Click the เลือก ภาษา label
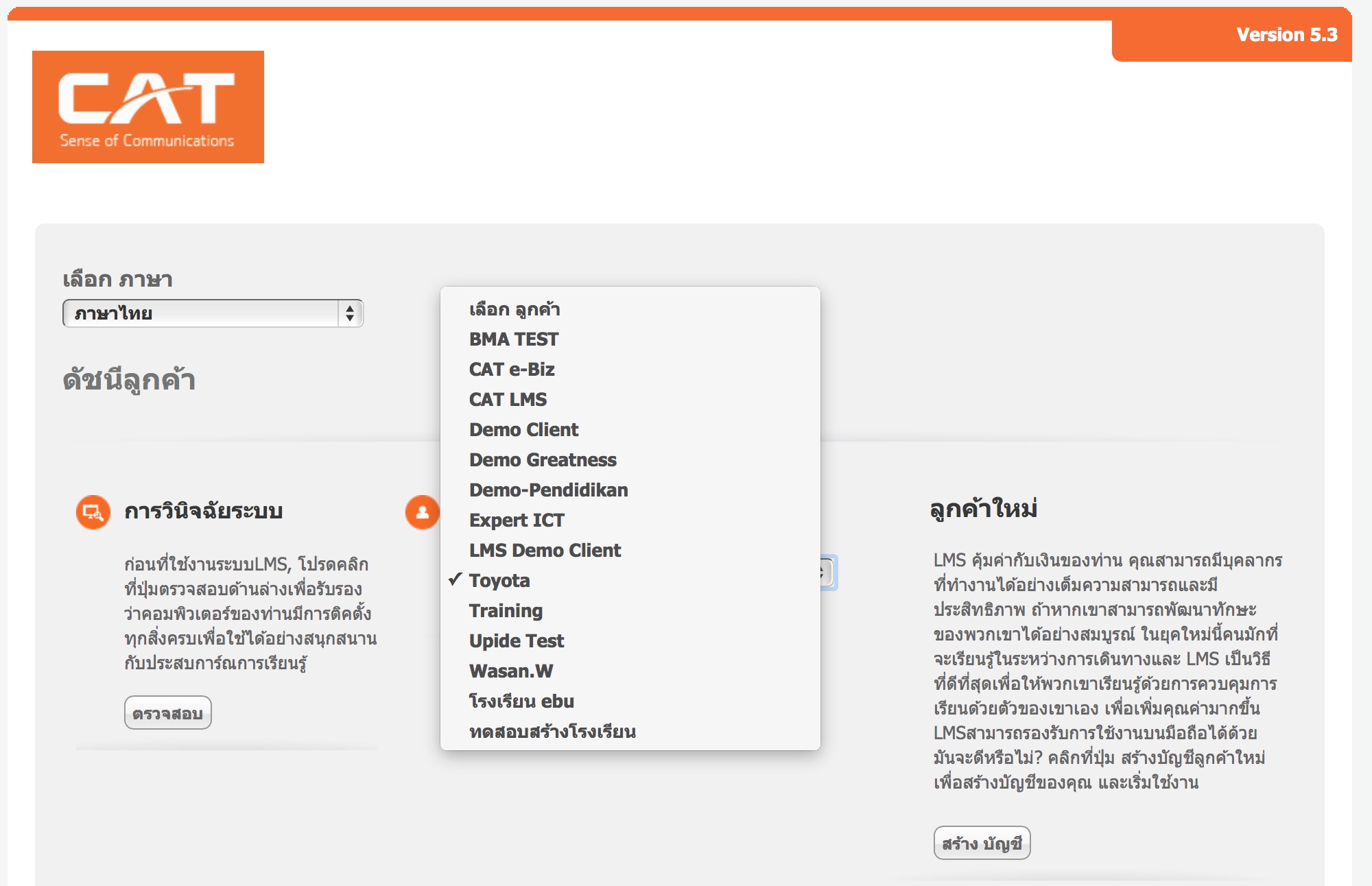The image size is (1372, 886). tap(117, 279)
